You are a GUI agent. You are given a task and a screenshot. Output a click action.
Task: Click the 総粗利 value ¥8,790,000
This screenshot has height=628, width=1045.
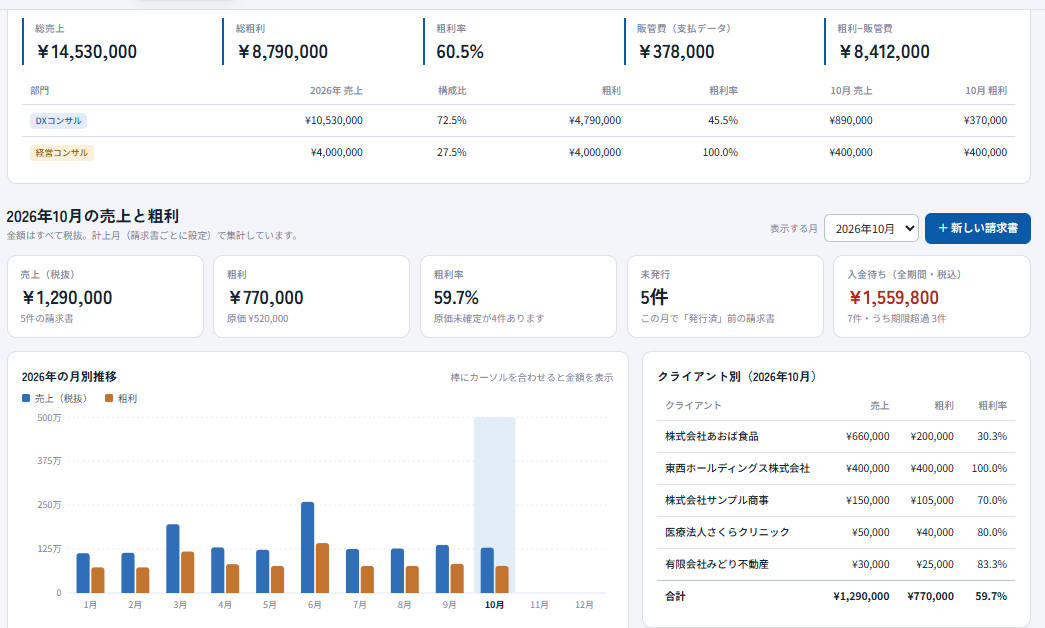coord(283,52)
